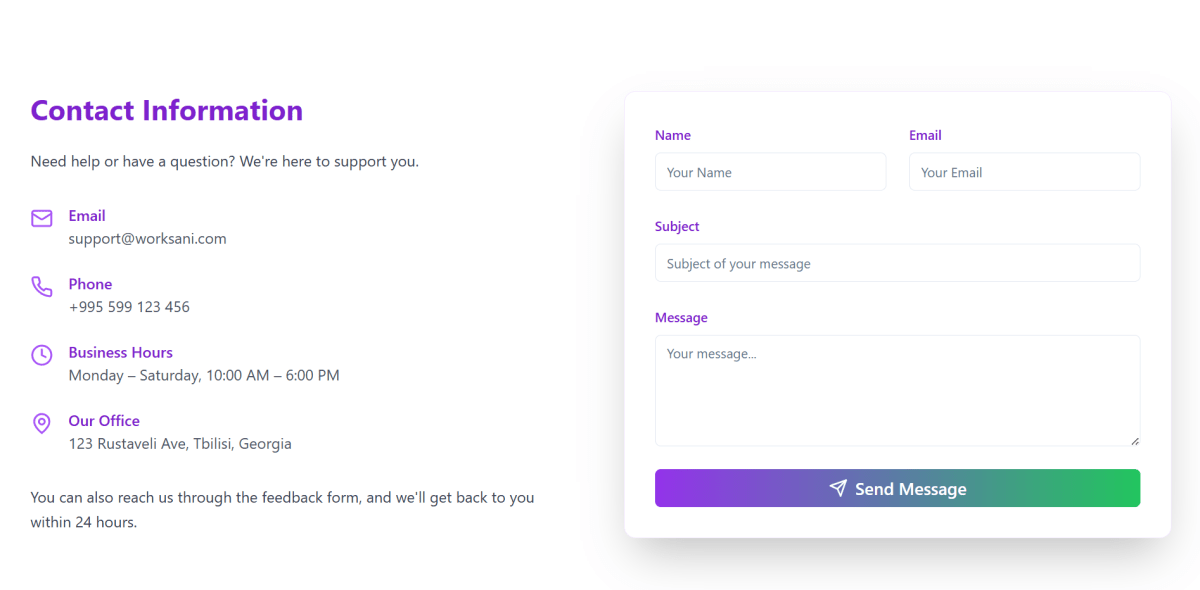This screenshot has height=590, width=1200.
Task: Click the Monday – Saturday business hours text
Action: (x=204, y=376)
